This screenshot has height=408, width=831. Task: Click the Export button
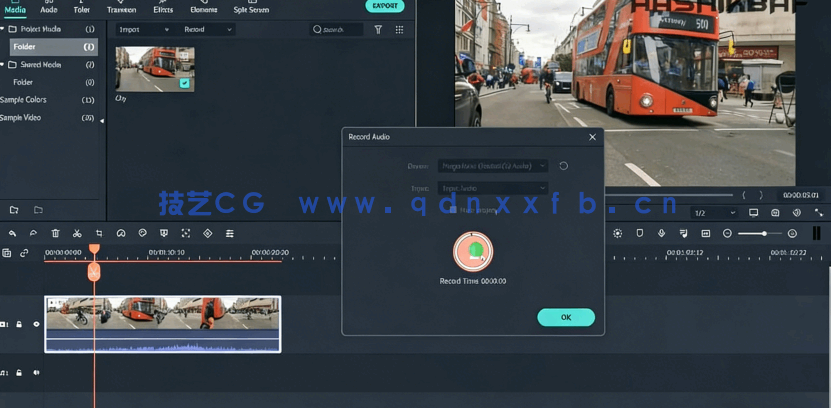pyautogui.click(x=385, y=6)
